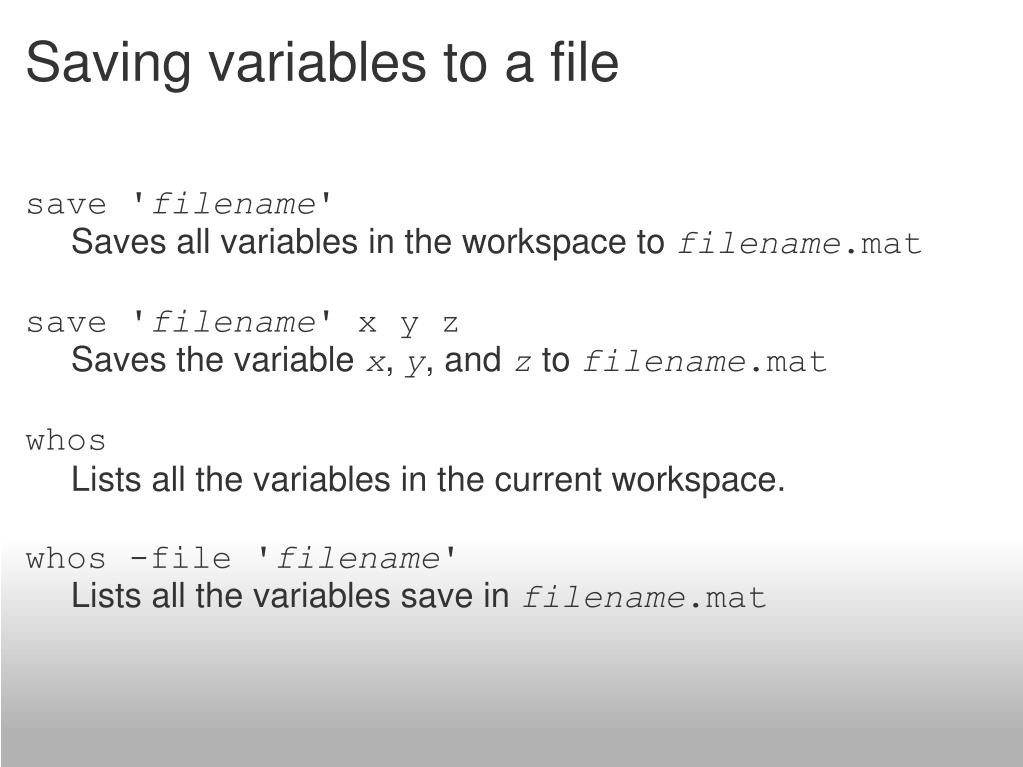The height and width of the screenshot is (767, 1023).
Task: Click the whos -file 'filename' command
Action: (241, 559)
